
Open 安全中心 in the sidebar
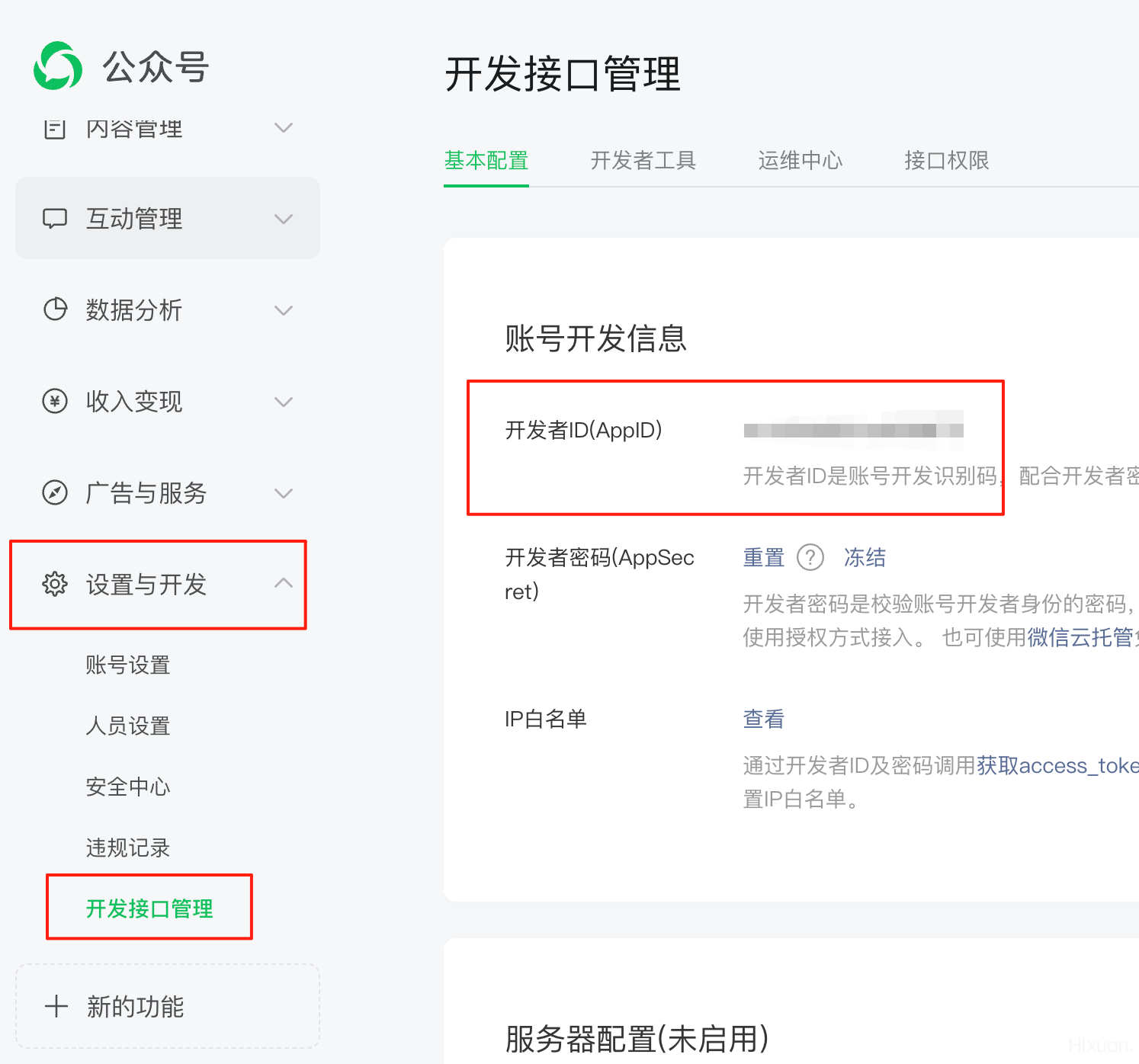click(x=128, y=787)
